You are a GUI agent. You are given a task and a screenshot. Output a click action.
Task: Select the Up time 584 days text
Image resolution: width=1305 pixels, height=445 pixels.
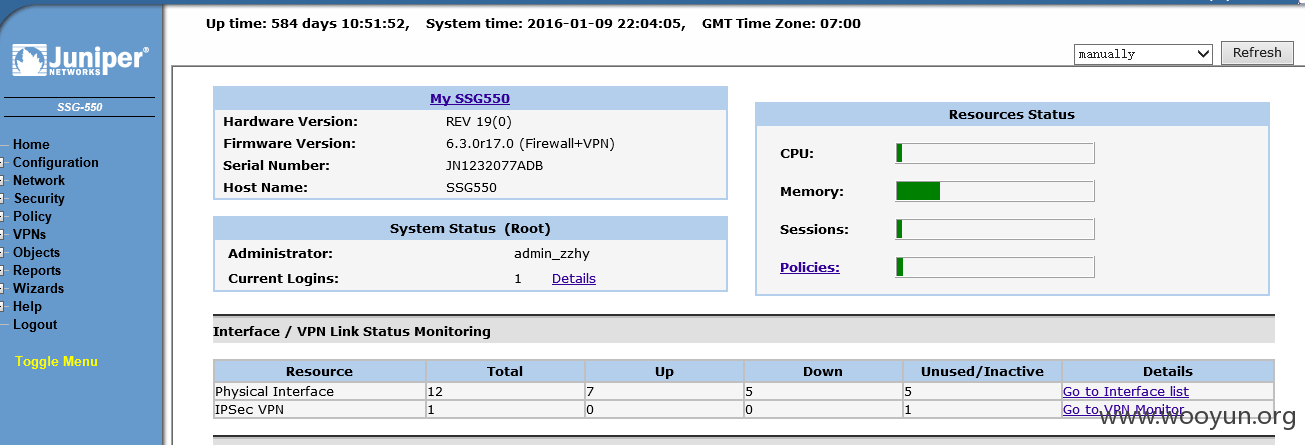[x=307, y=23]
